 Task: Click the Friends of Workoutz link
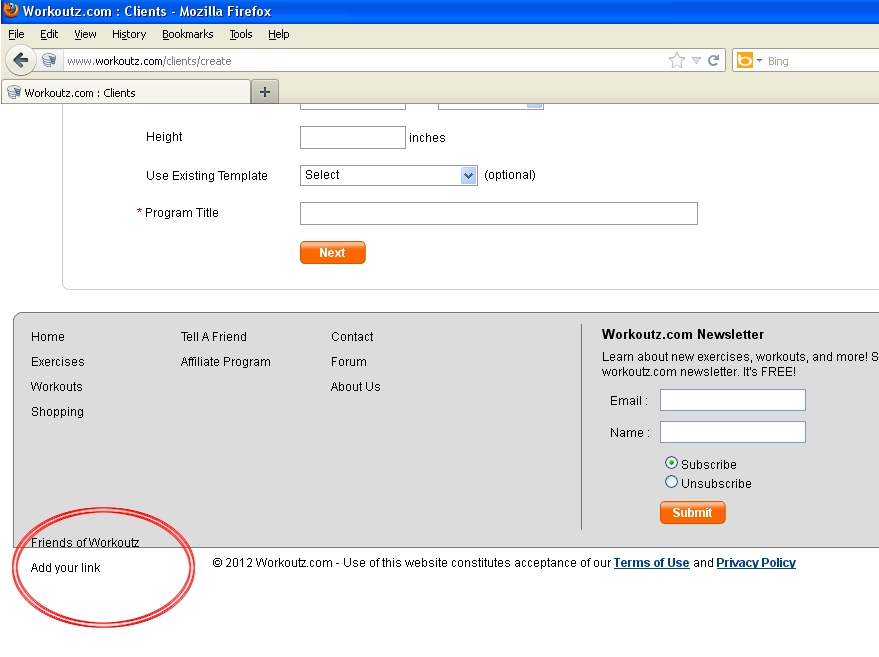(x=85, y=542)
